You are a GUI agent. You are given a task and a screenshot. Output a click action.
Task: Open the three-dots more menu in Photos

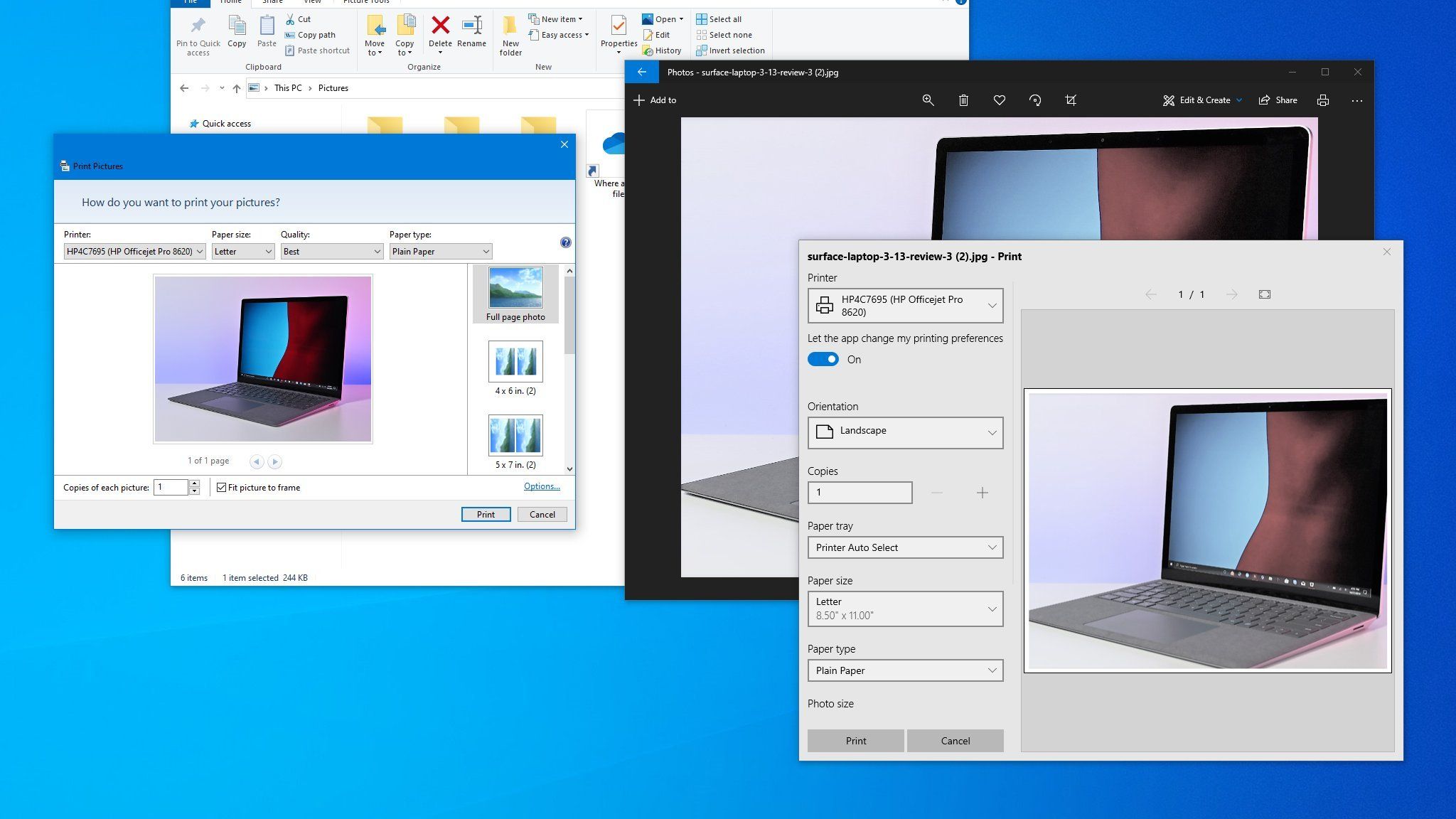click(1357, 100)
